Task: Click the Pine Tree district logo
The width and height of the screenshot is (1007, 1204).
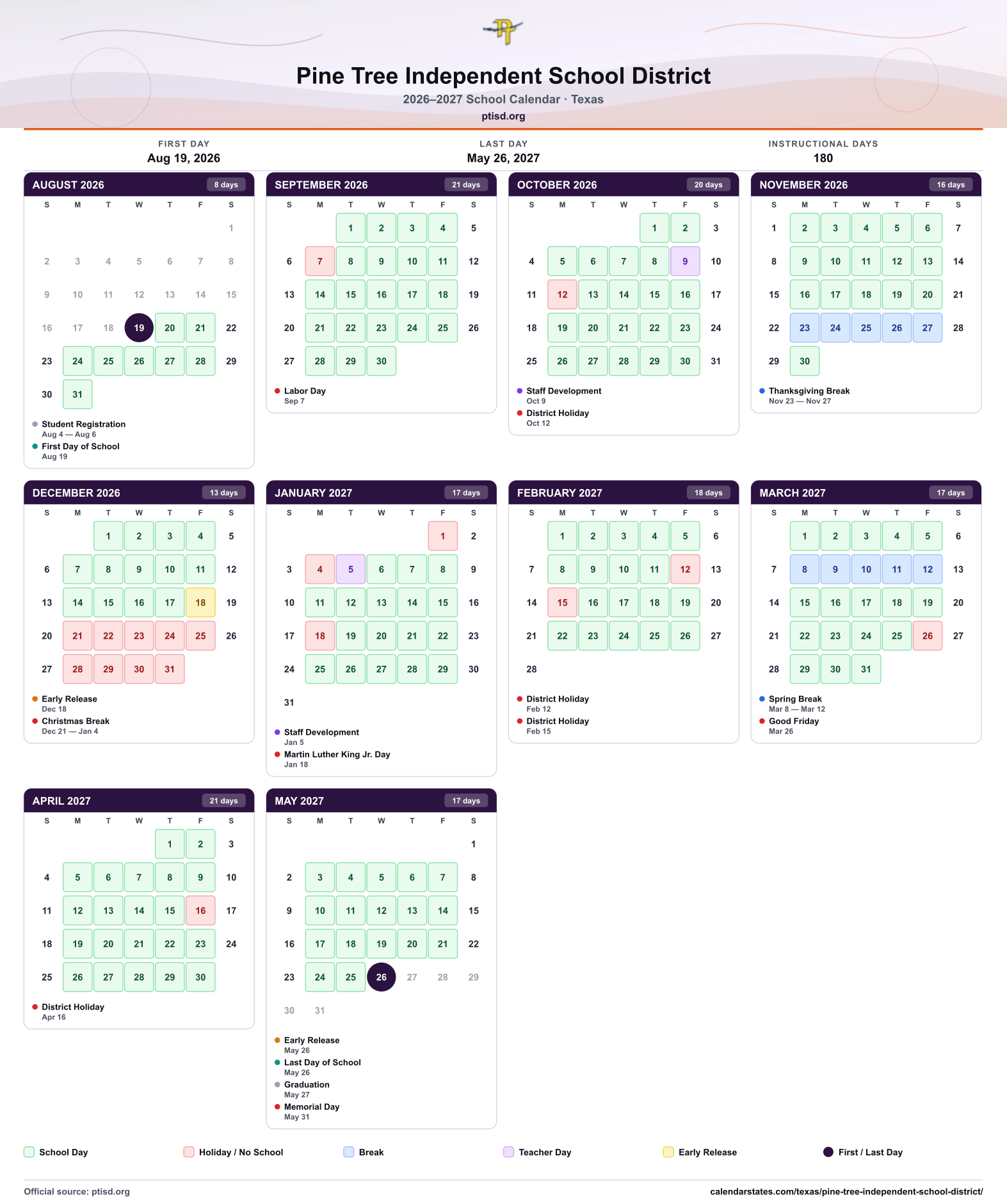Action: coord(503,31)
